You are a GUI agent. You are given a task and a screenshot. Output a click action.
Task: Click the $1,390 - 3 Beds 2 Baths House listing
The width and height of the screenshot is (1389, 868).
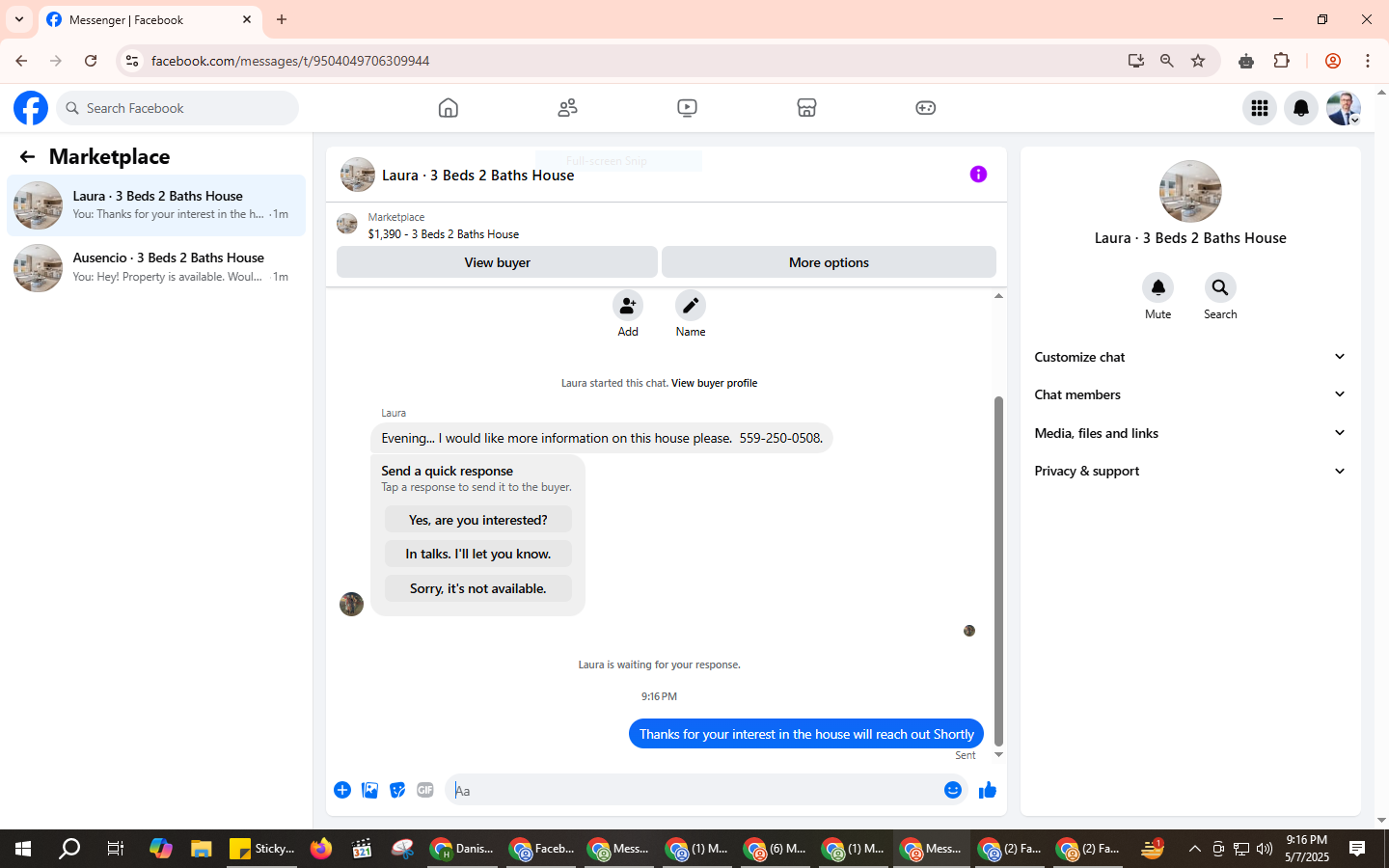click(444, 234)
